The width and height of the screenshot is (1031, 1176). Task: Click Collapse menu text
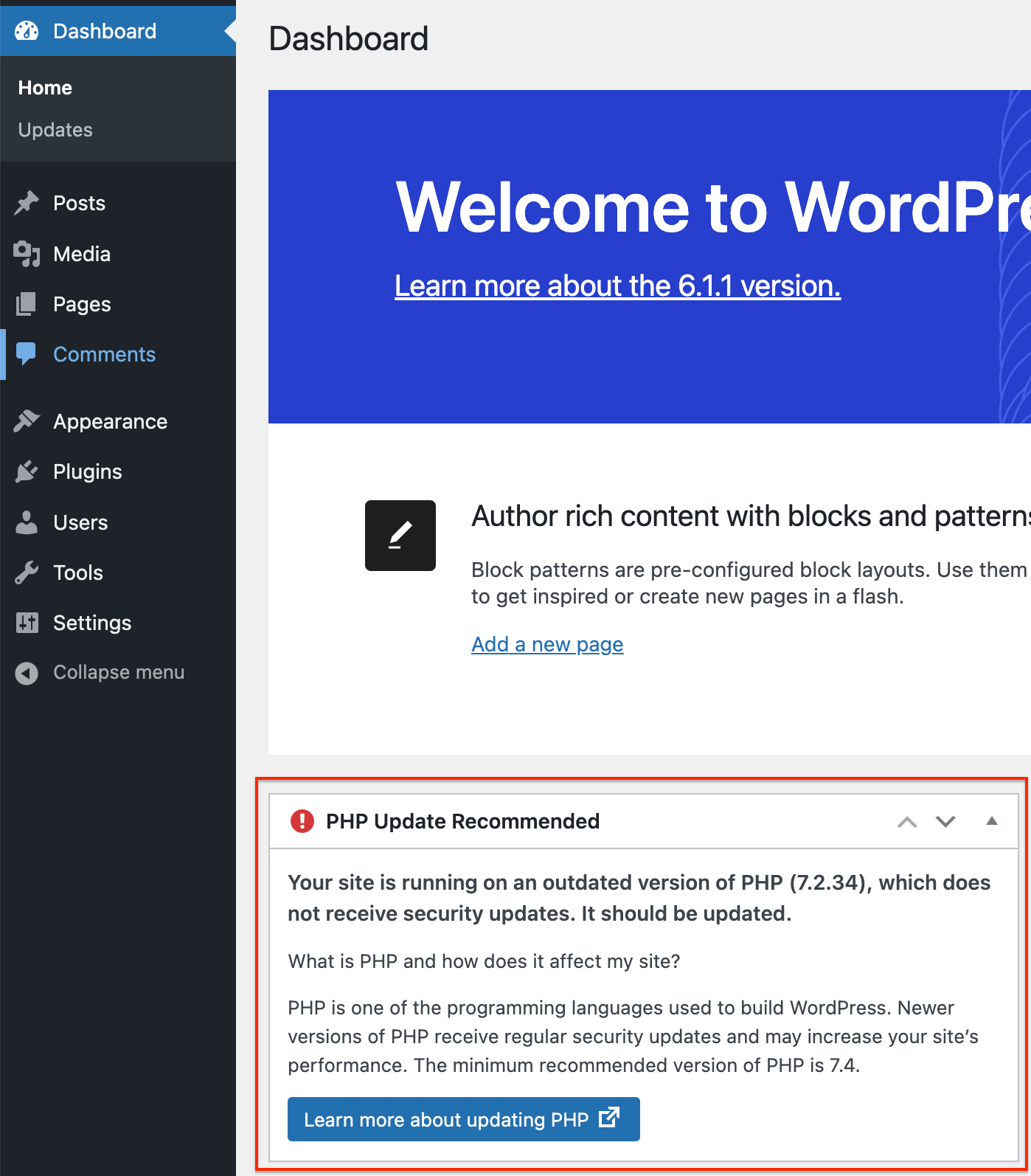pyautogui.click(x=119, y=672)
